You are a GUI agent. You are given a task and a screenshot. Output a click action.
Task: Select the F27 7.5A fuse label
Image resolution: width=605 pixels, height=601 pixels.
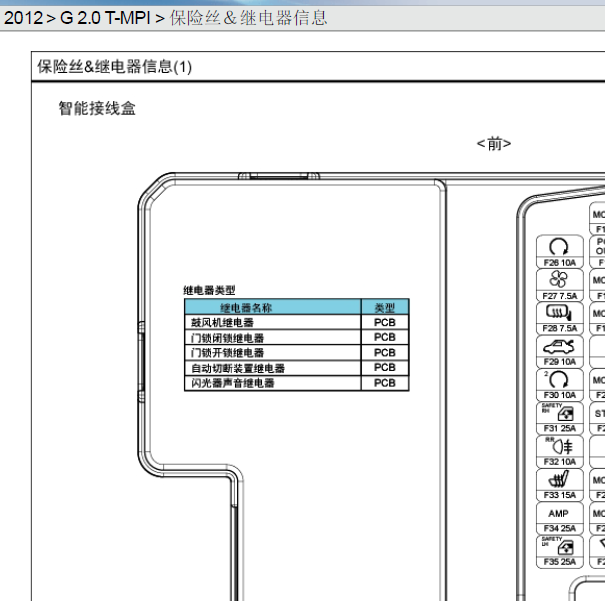559,296
